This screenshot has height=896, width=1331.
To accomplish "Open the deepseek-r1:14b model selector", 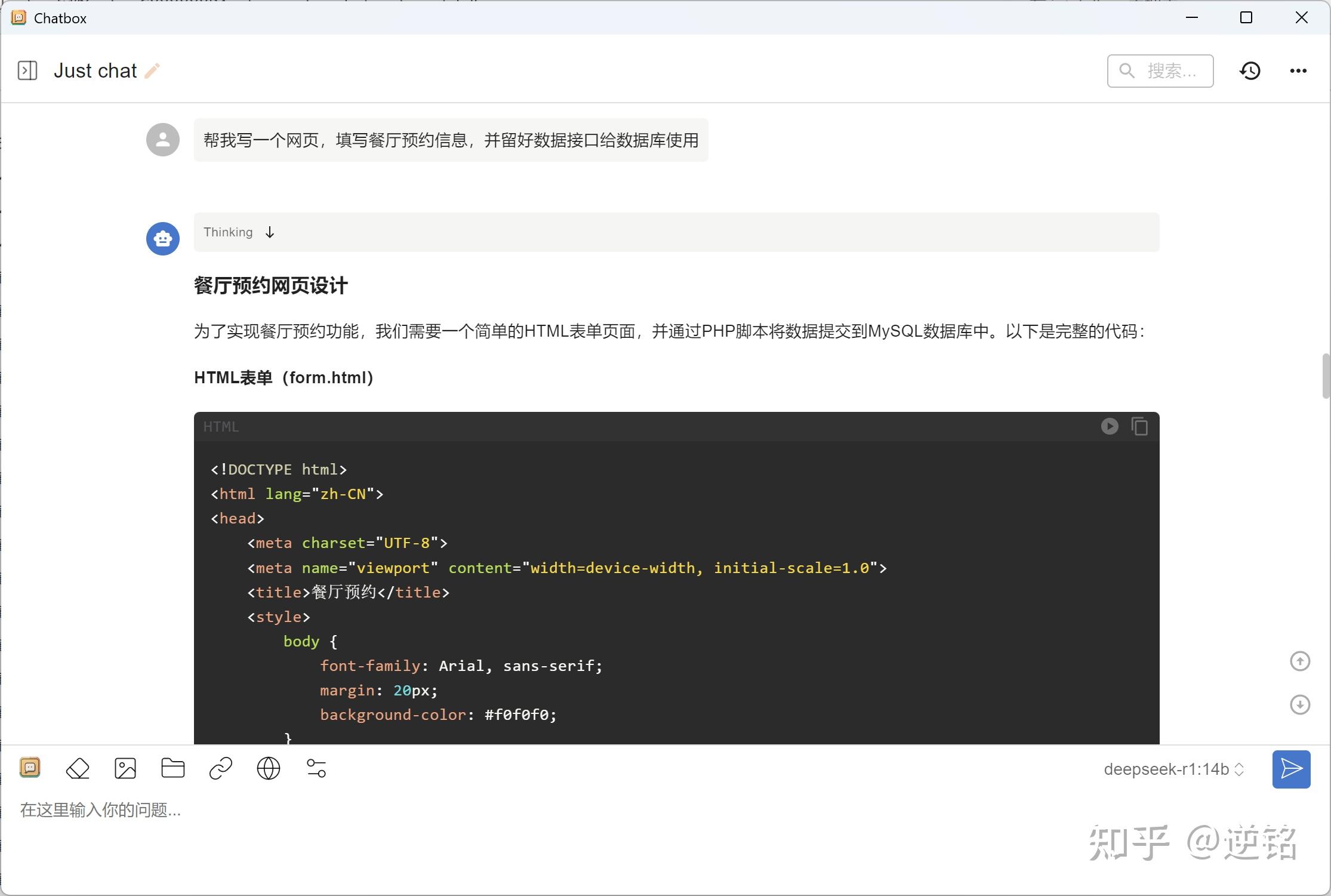I will pyautogui.click(x=1173, y=769).
